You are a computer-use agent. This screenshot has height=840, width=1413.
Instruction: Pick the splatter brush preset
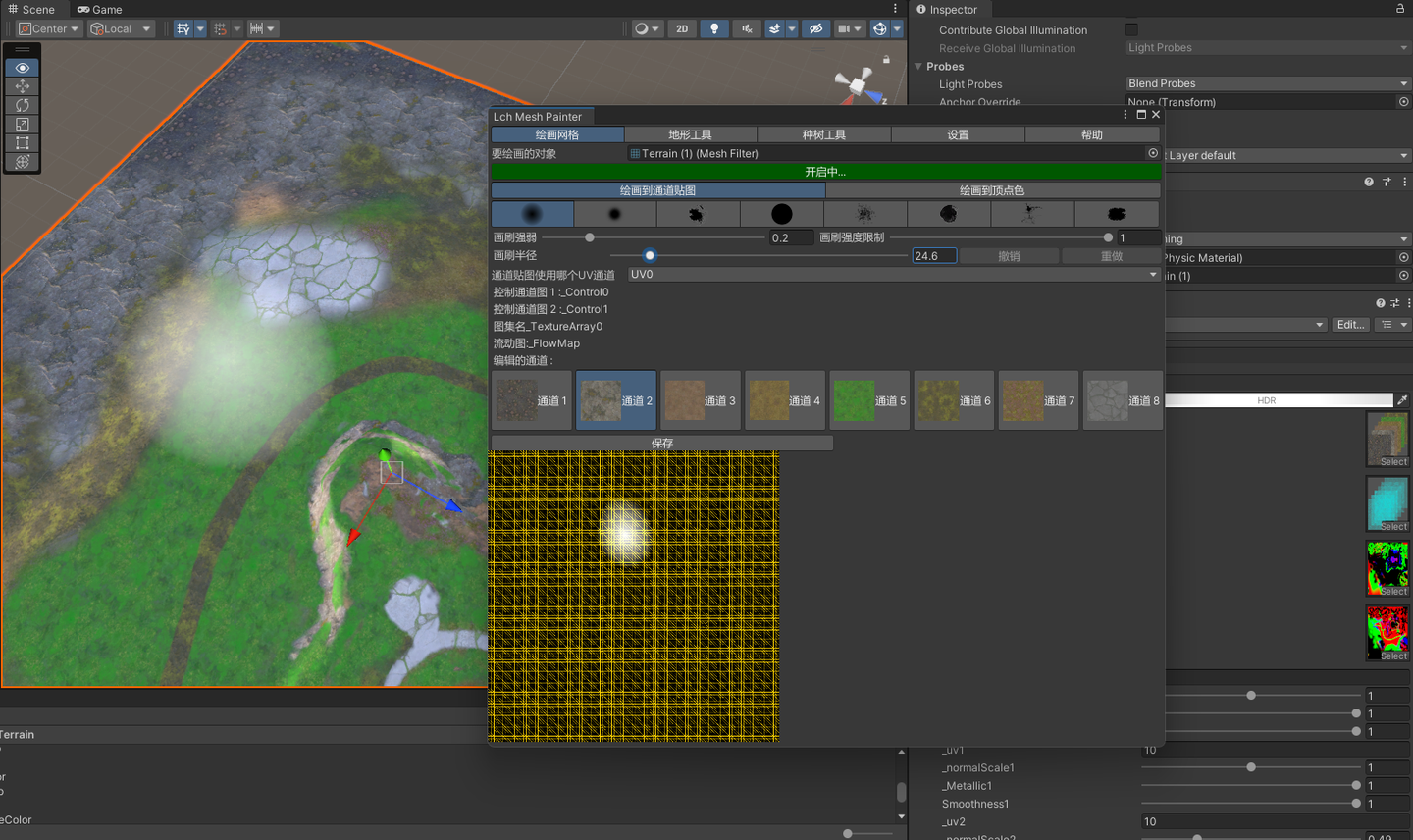tap(865, 214)
